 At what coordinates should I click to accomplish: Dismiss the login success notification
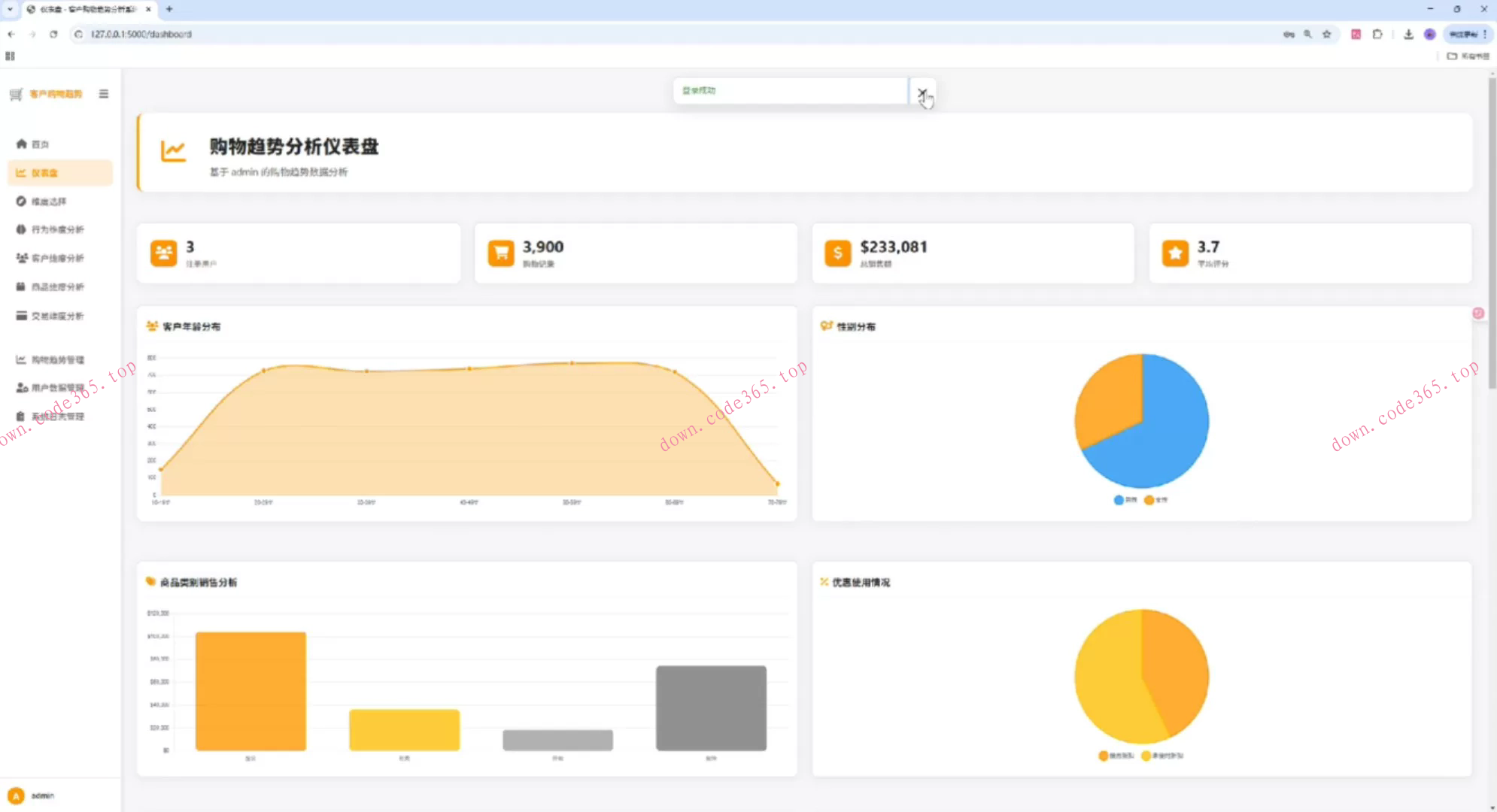click(x=922, y=92)
